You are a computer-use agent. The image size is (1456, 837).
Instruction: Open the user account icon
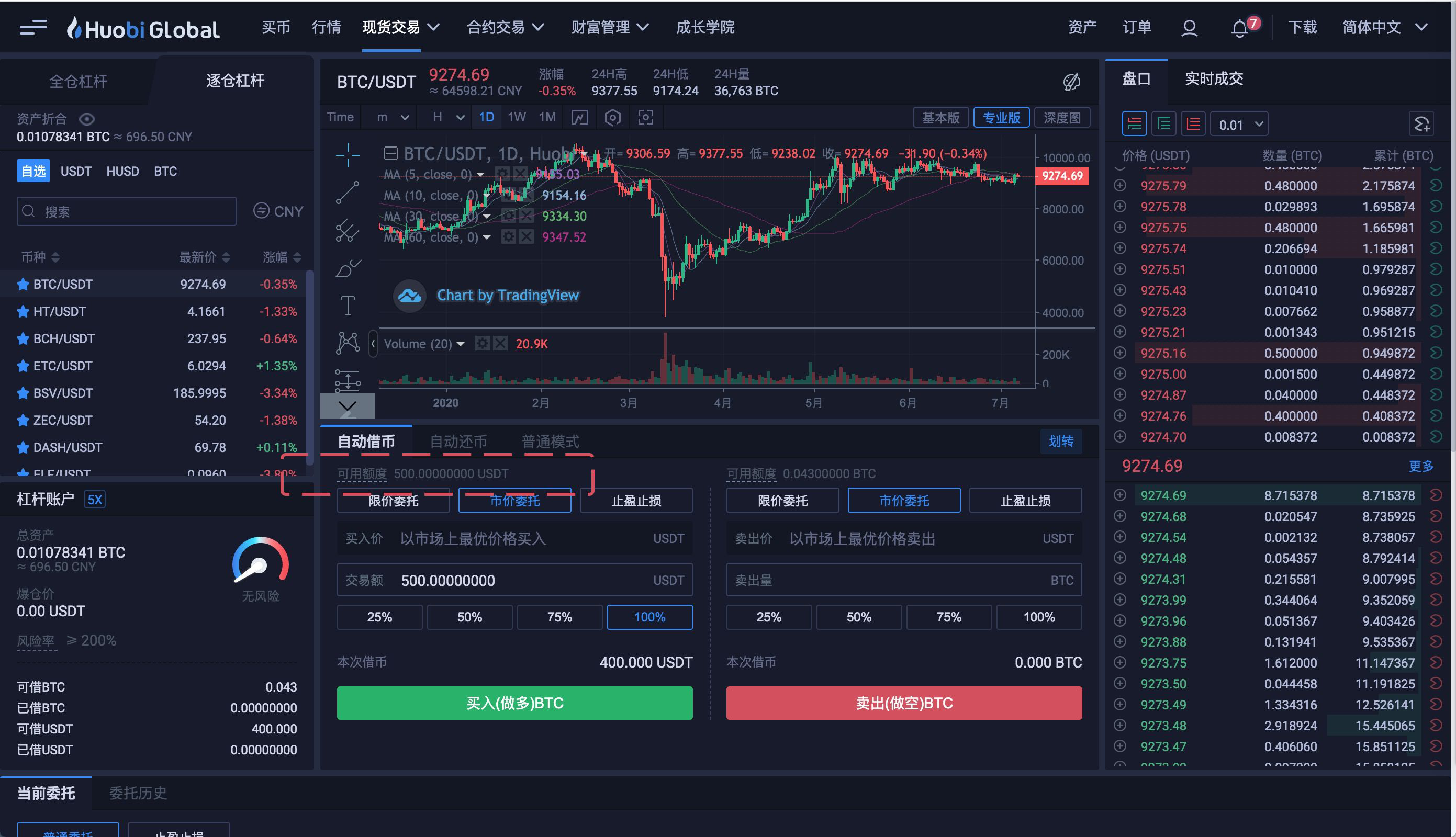click(x=1189, y=28)
